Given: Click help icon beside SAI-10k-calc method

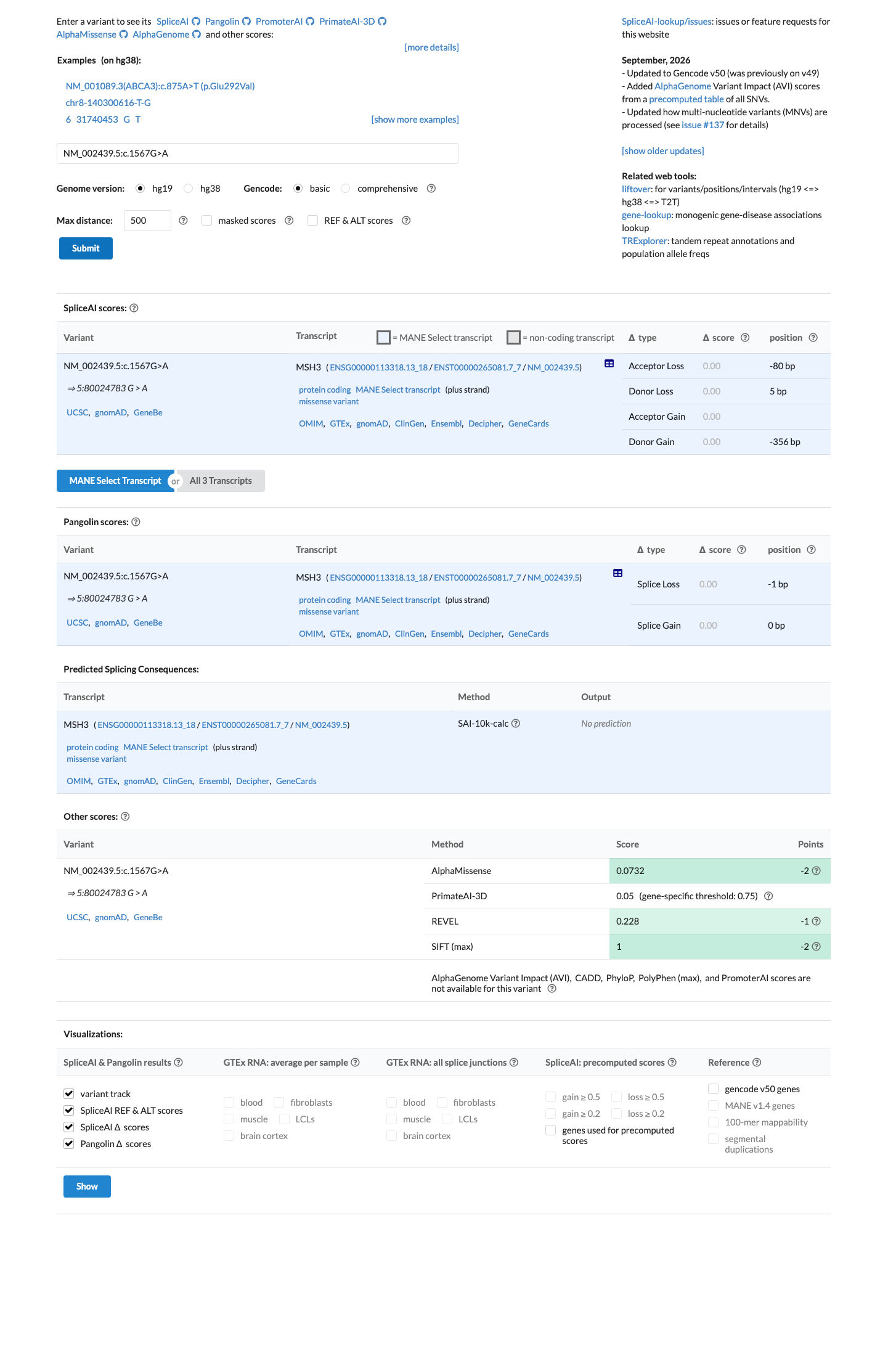Looking at the screenshot, I should pyautogui.click(x=516, y=724).
